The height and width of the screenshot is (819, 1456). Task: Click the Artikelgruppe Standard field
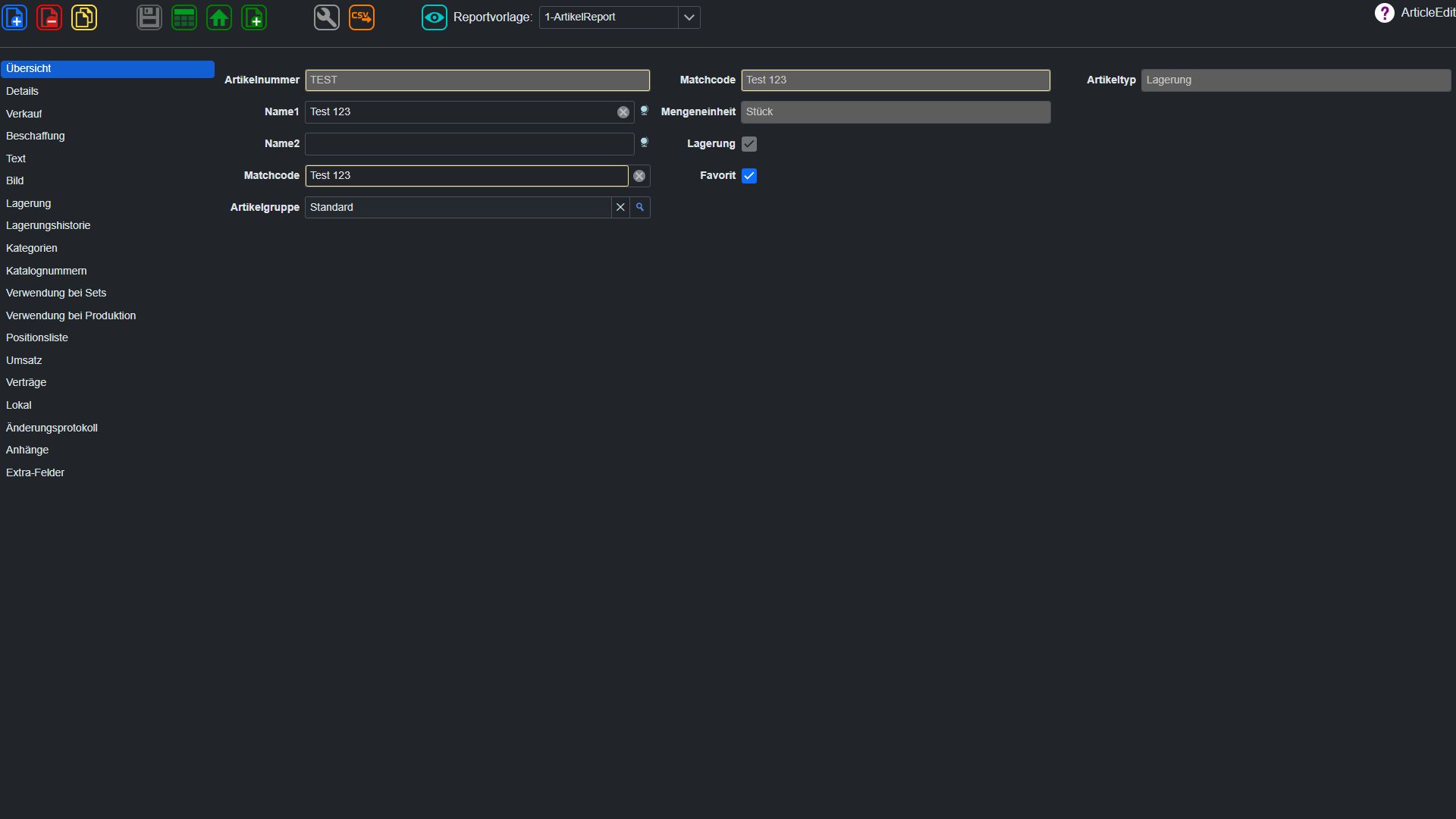458,207
